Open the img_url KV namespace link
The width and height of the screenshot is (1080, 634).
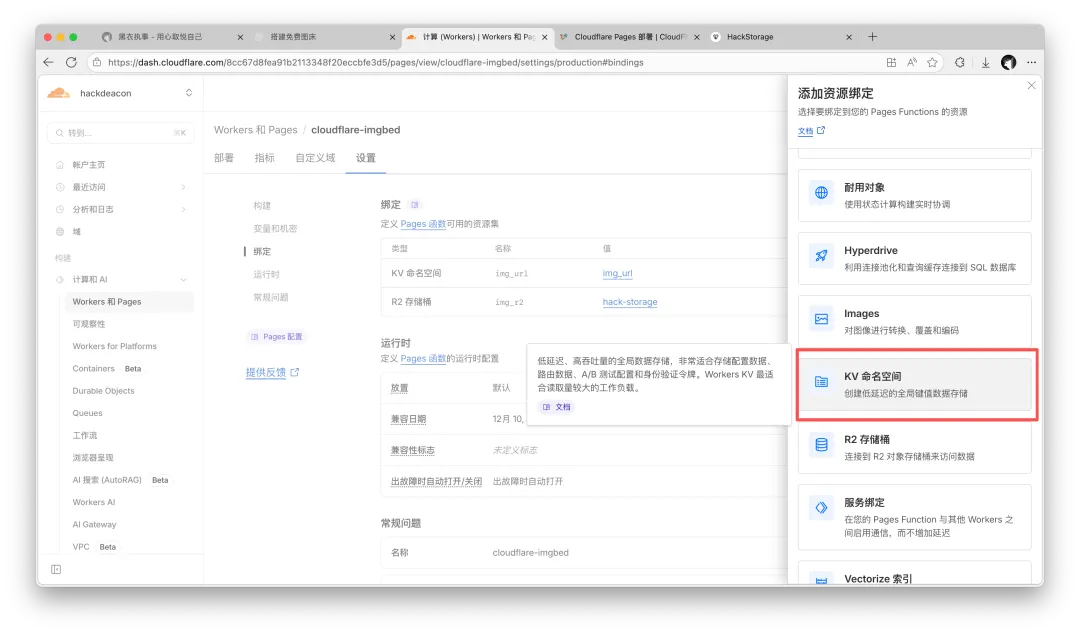pos(617,273)
